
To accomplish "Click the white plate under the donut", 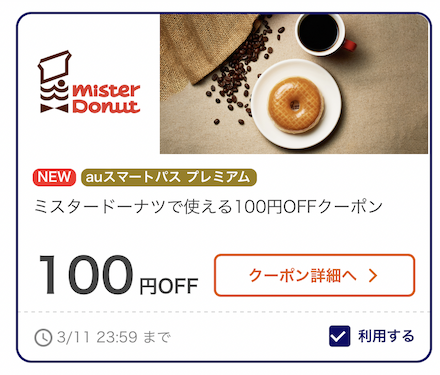I will pyautogui.click(x=296, y=104).
